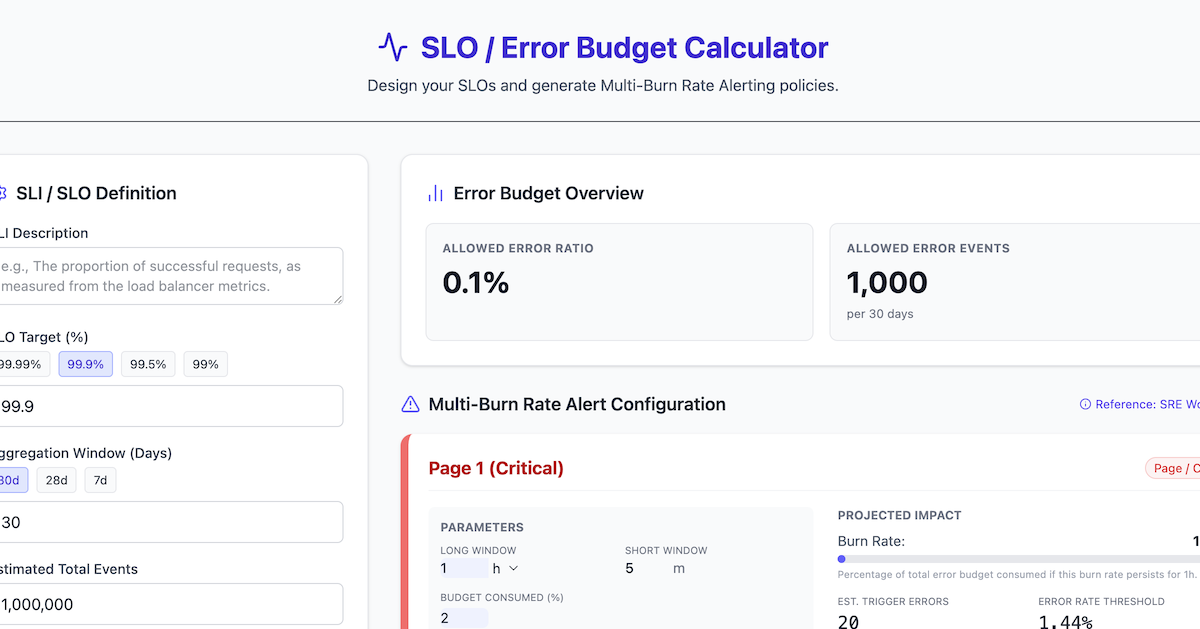The width and height of the screenshot is (1200, 629).
Task: Click the SLO Target input showing 99.9
Action: (170, 405)
